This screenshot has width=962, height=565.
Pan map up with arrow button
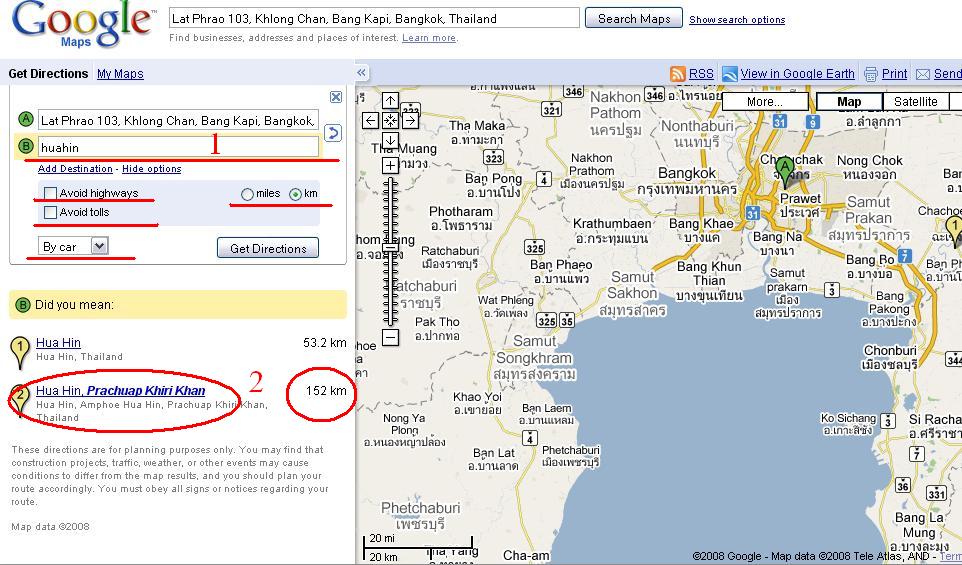390,101
